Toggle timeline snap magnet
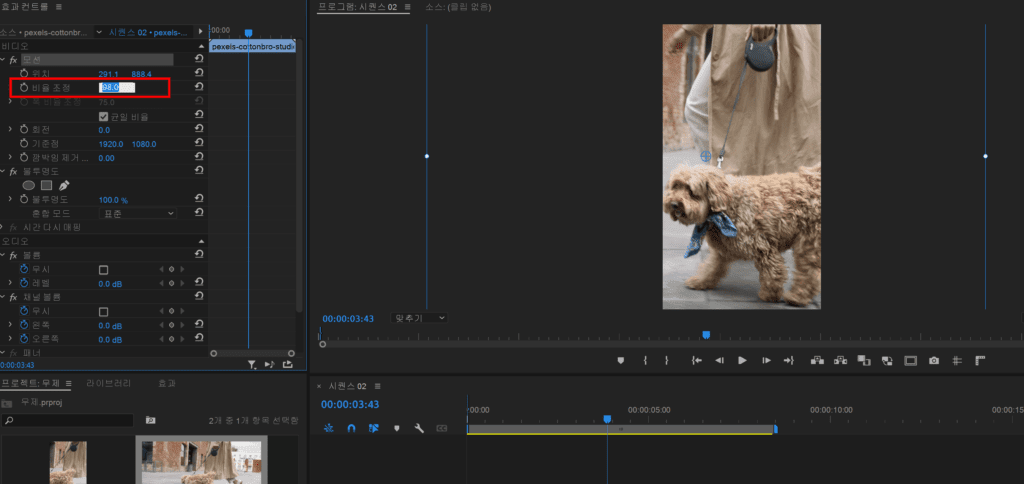Screen dimensions: 1024x484 351,428
